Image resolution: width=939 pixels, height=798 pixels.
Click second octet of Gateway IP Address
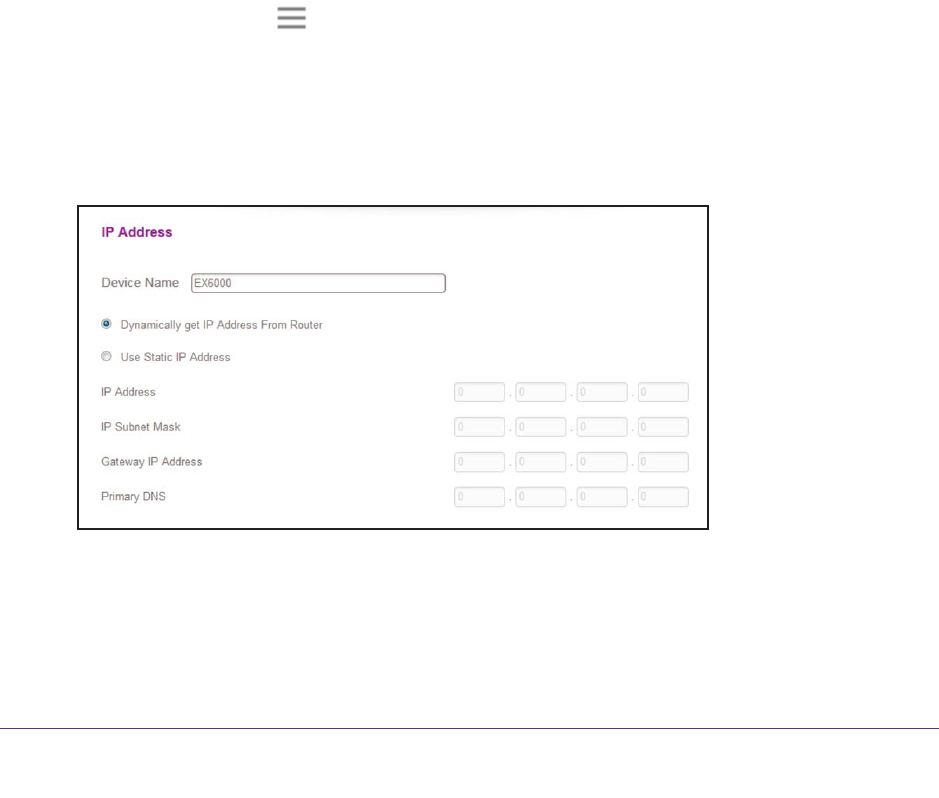point(541,462)
